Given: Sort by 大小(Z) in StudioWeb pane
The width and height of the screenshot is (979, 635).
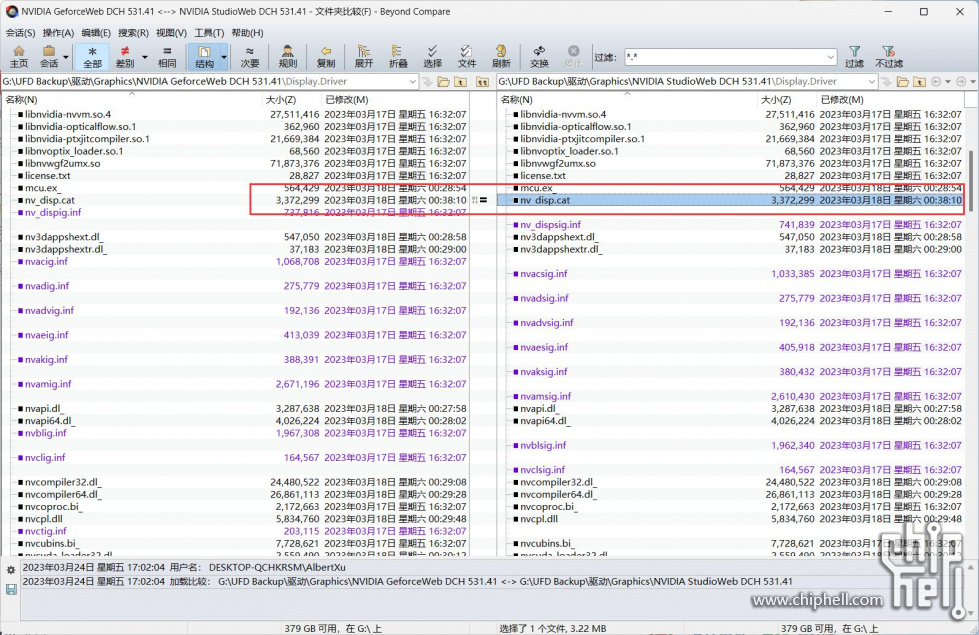Looking at the screenshot, I should [x=787, y=100].
